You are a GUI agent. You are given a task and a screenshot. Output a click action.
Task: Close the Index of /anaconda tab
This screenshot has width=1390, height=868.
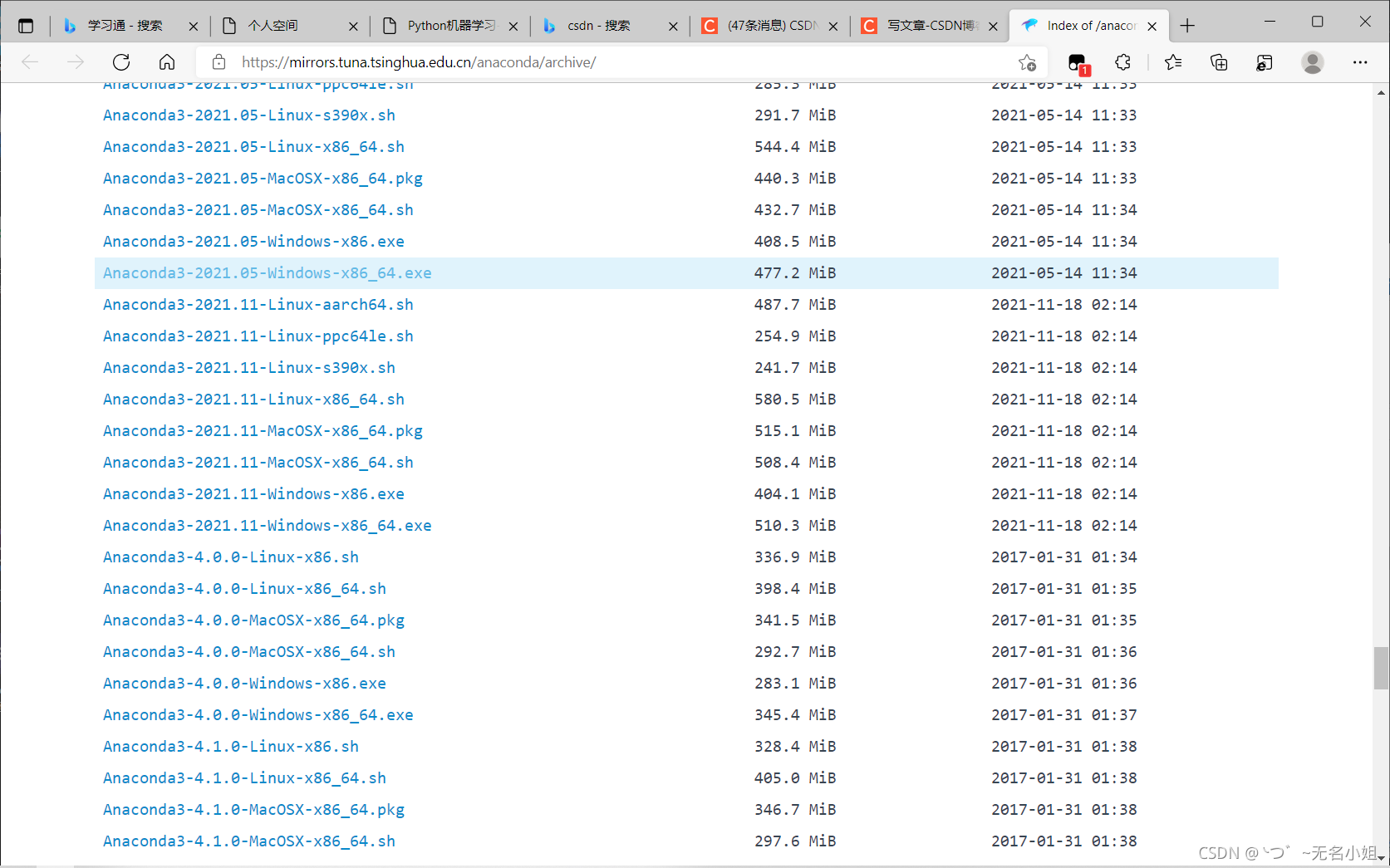1152,27
